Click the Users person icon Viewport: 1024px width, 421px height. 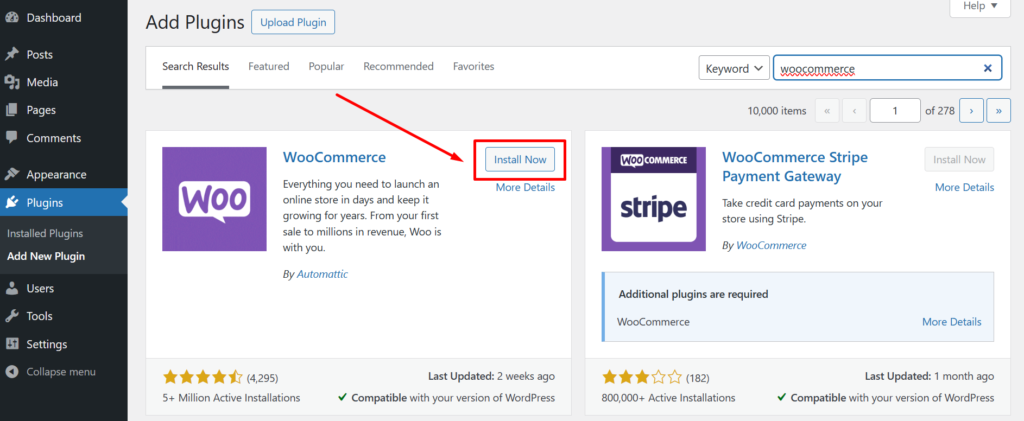click(12, 288)
